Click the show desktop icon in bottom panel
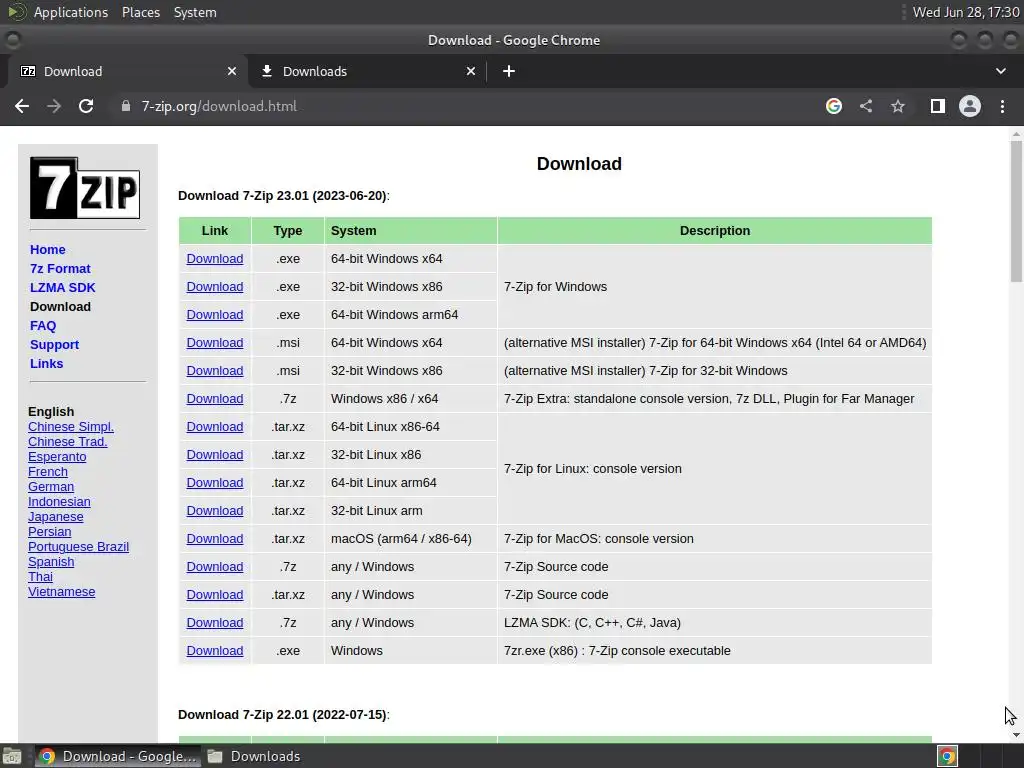The image size is (1024, 768). [12, 756]
